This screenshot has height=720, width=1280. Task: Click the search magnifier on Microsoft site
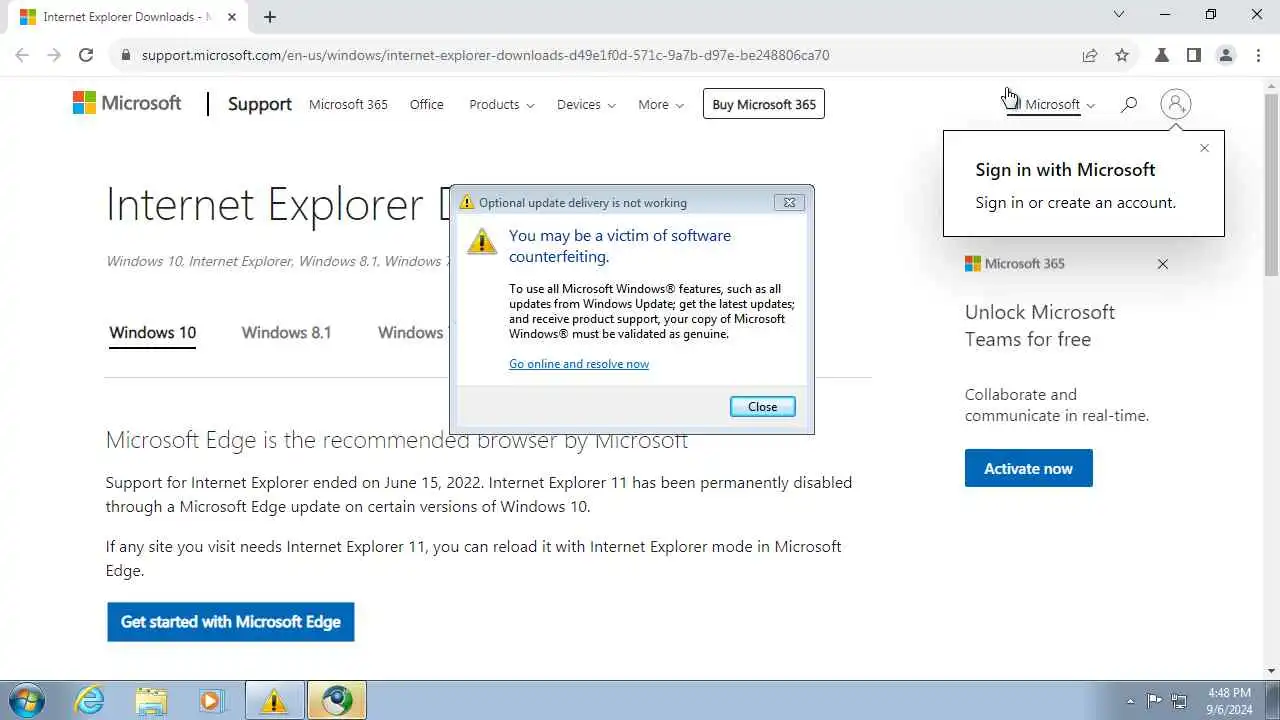pos(1129,104)
